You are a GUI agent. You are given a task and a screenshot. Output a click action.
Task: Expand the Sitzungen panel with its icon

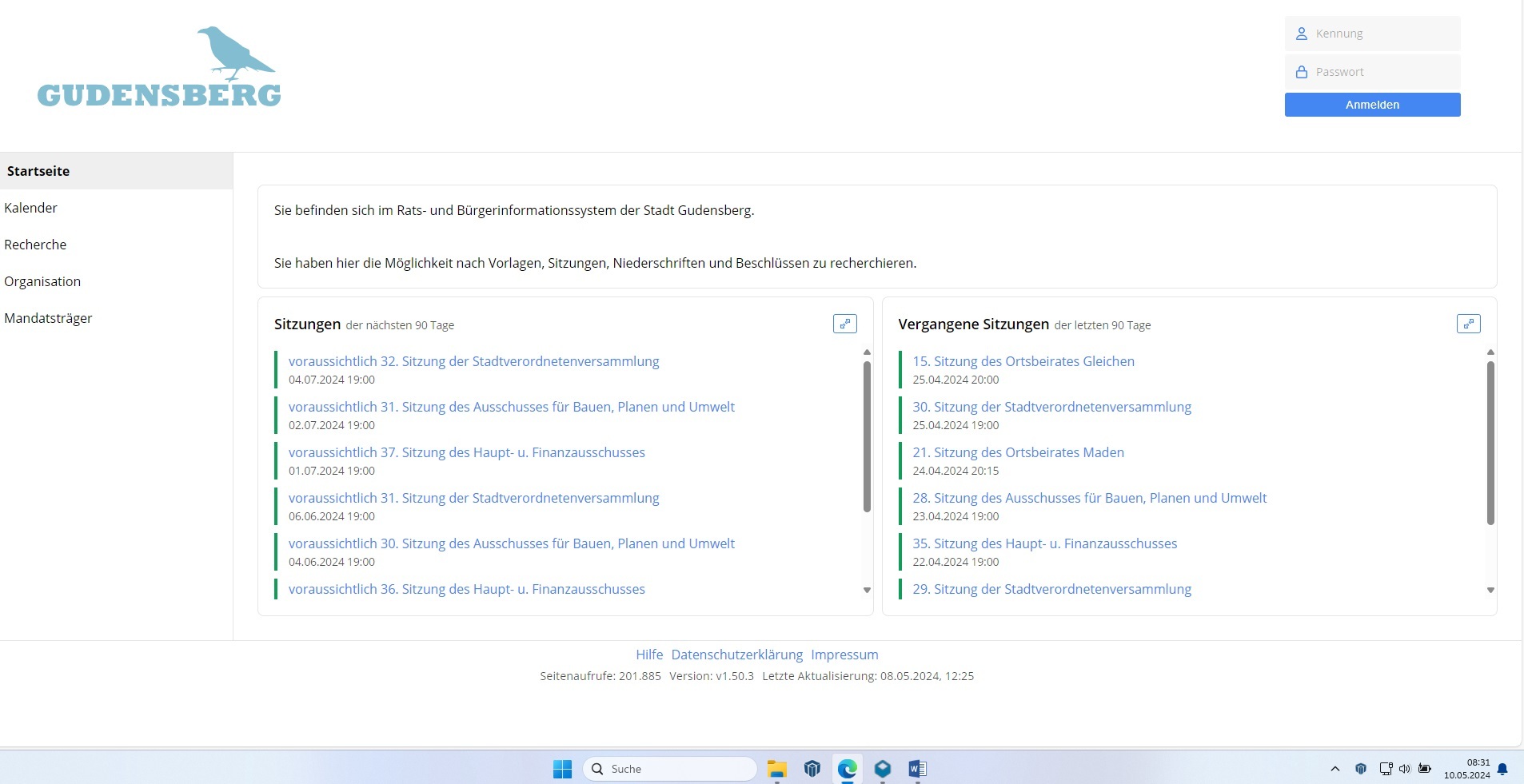pos(844,324)
